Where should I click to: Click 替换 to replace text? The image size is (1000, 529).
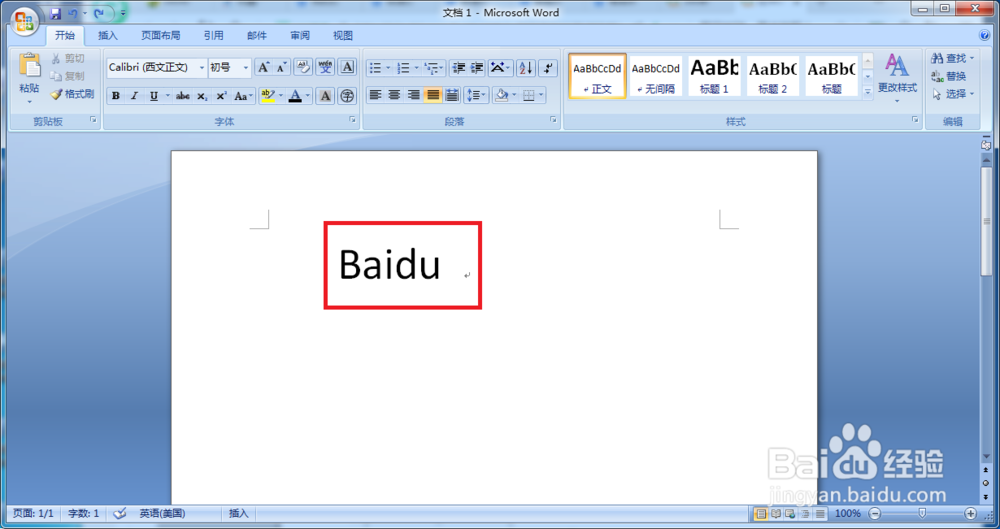[949, 77]
